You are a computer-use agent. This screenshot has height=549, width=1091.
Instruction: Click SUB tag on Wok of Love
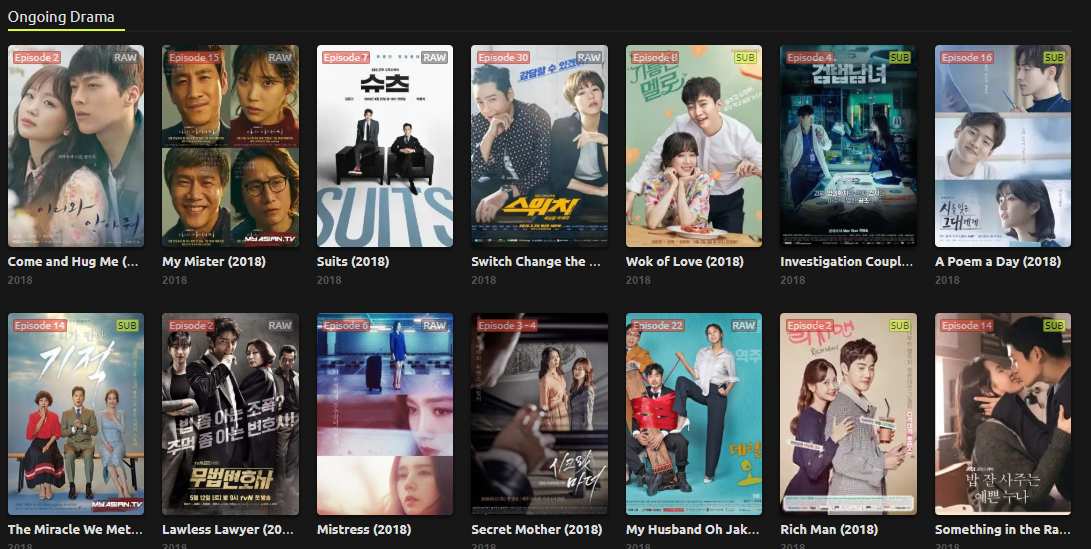(x=745, y=58)
